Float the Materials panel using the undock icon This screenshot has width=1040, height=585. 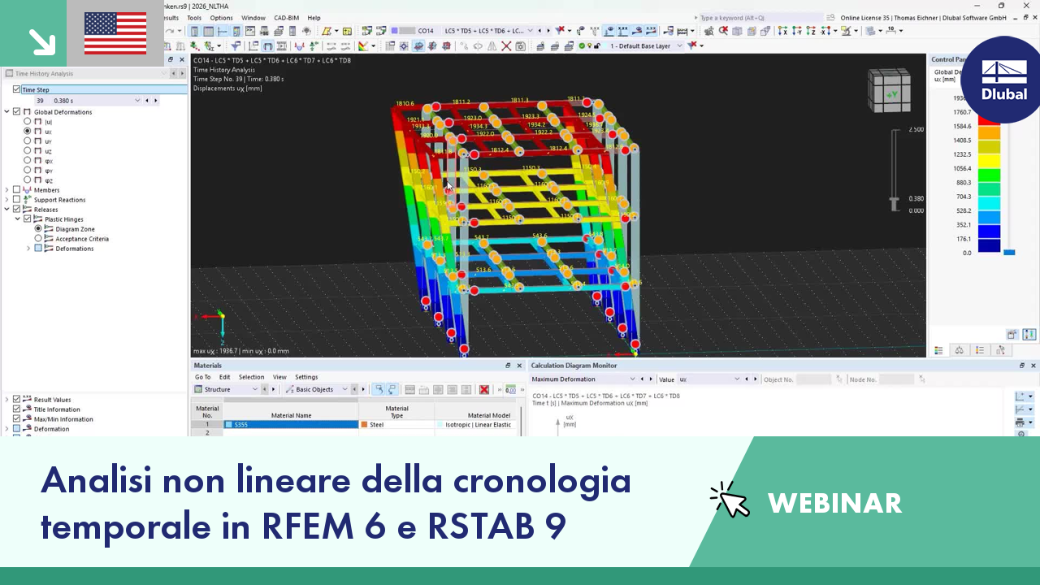[508, 365]
